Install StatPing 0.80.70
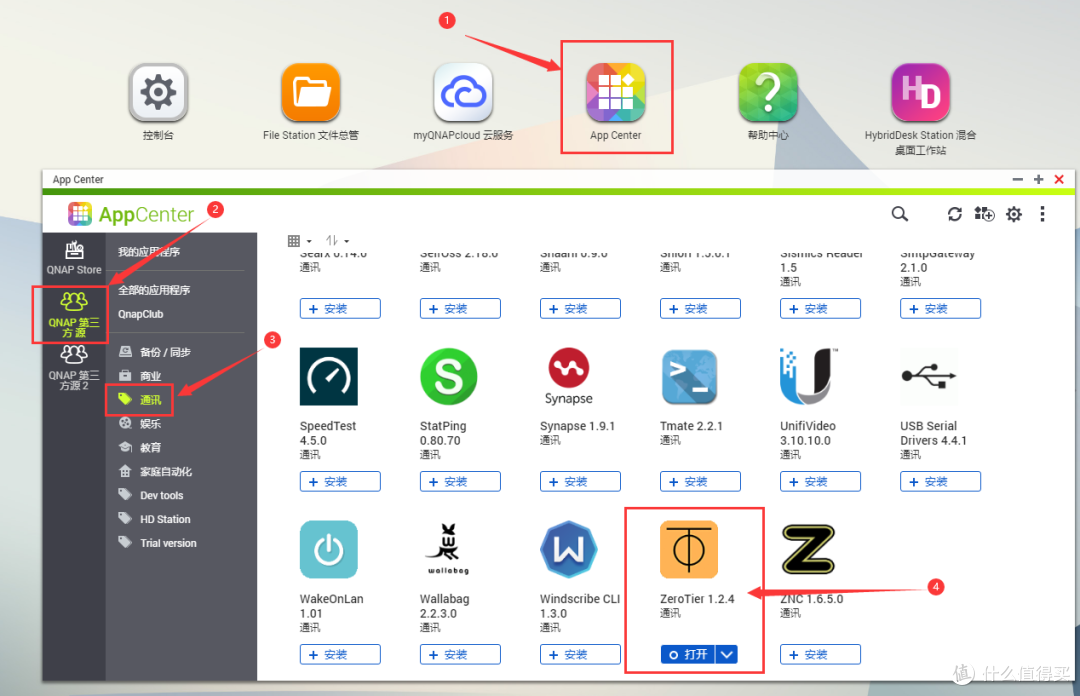 (x=460, y=482)
